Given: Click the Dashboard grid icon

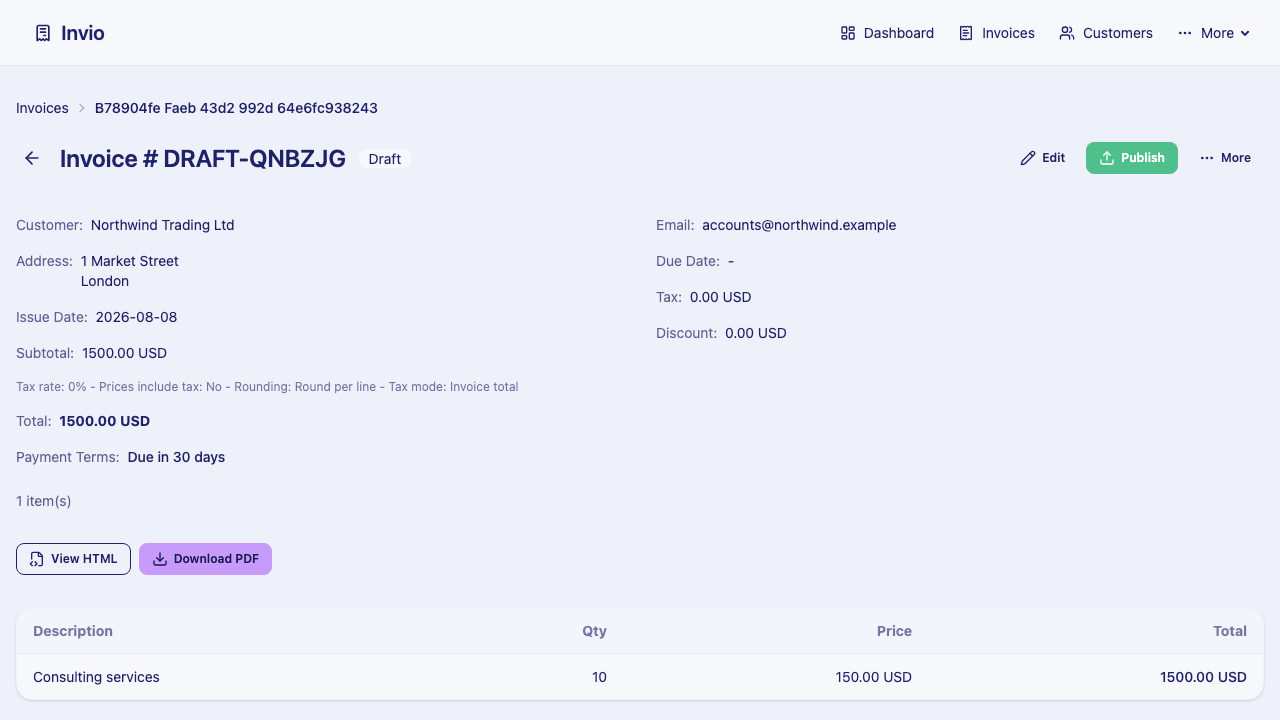Looking at the screenshot, I should coord(848,33).
